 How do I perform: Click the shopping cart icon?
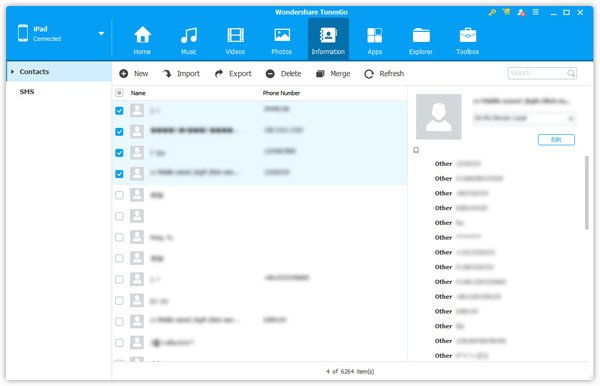[507, 12]
